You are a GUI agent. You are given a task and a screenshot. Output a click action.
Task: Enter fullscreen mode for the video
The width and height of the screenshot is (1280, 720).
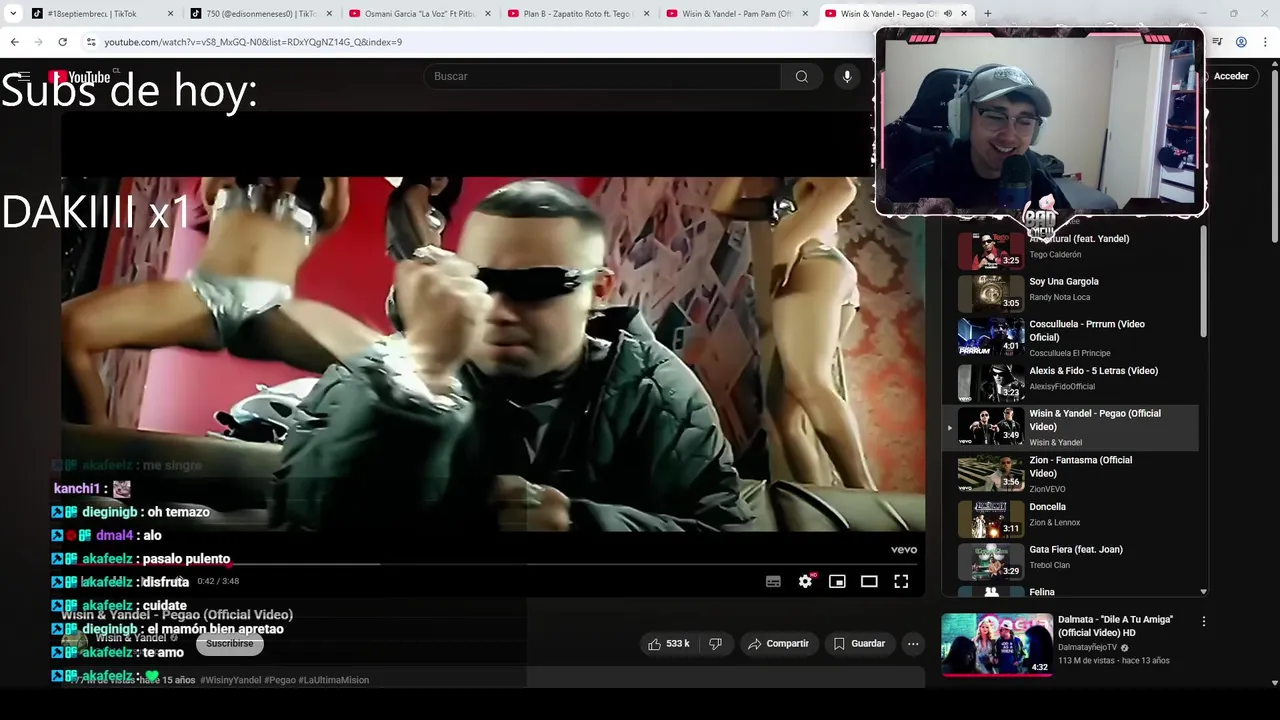[x=901, y=581]
